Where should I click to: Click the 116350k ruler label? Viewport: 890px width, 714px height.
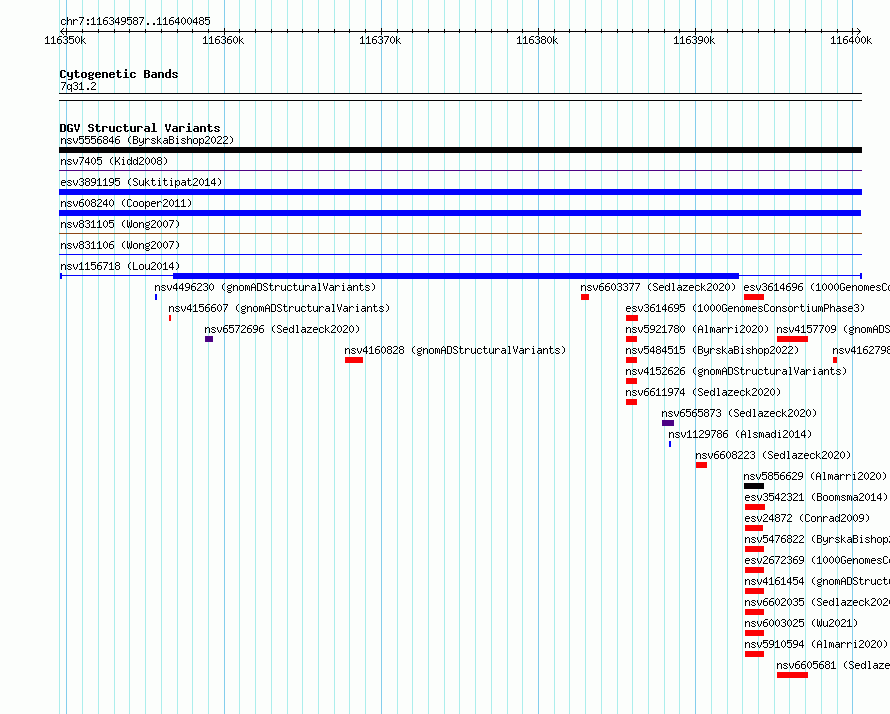tap(65, 40)
